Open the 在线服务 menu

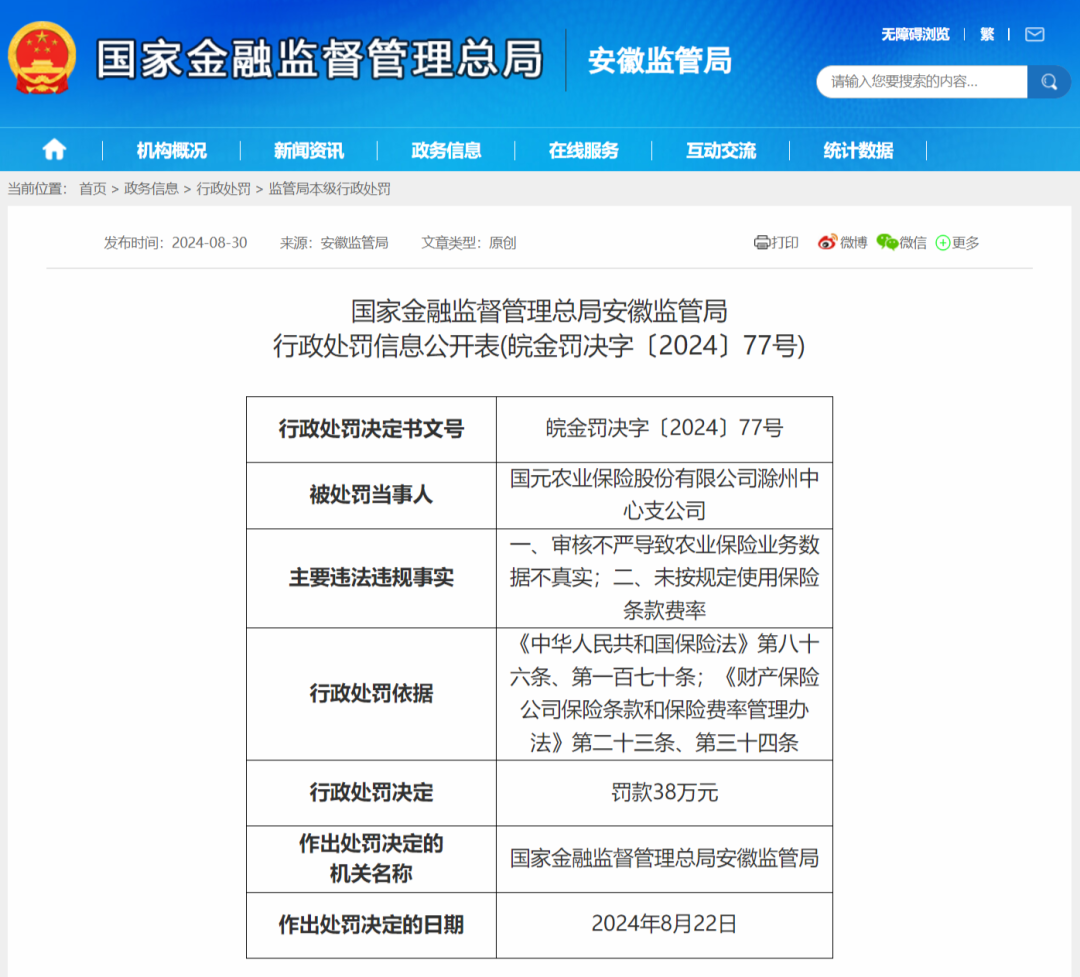point(583,150)
